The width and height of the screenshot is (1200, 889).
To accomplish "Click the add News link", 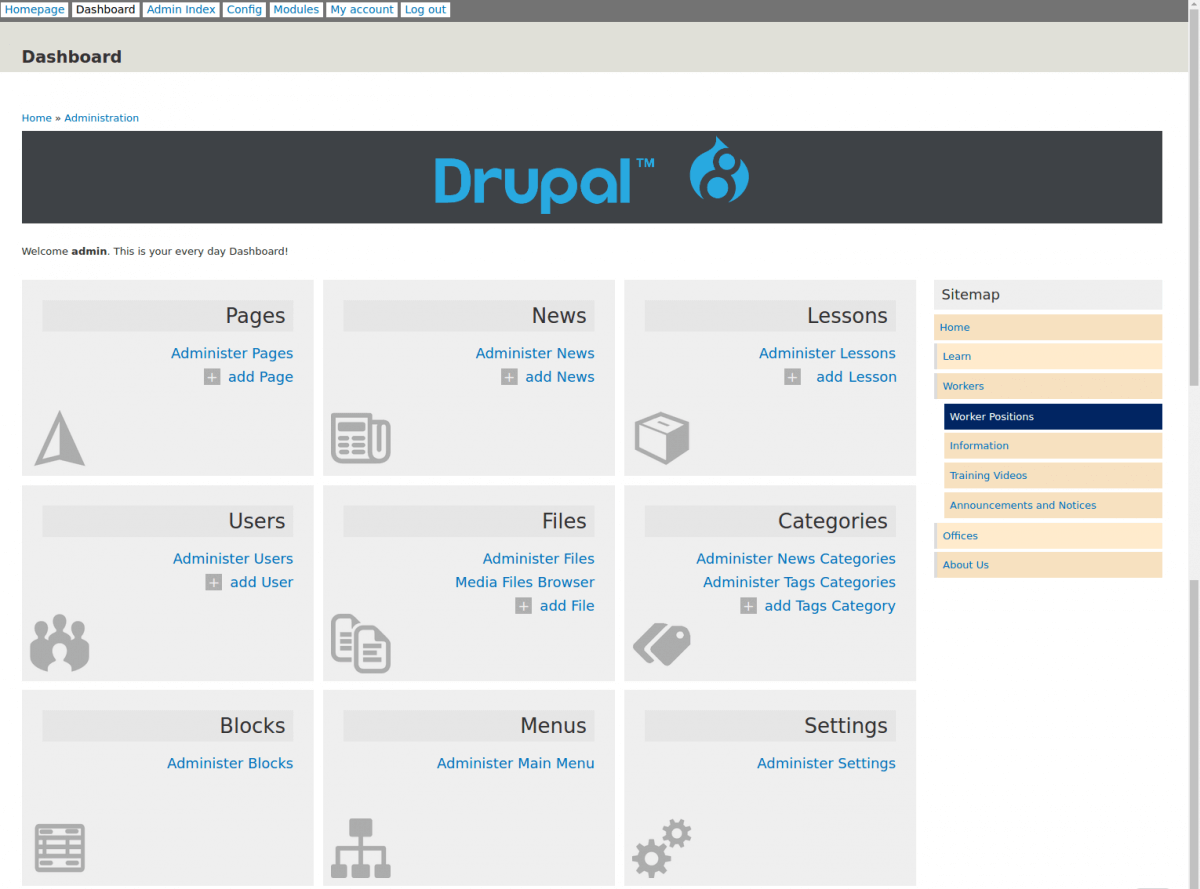I will [560, 377].
